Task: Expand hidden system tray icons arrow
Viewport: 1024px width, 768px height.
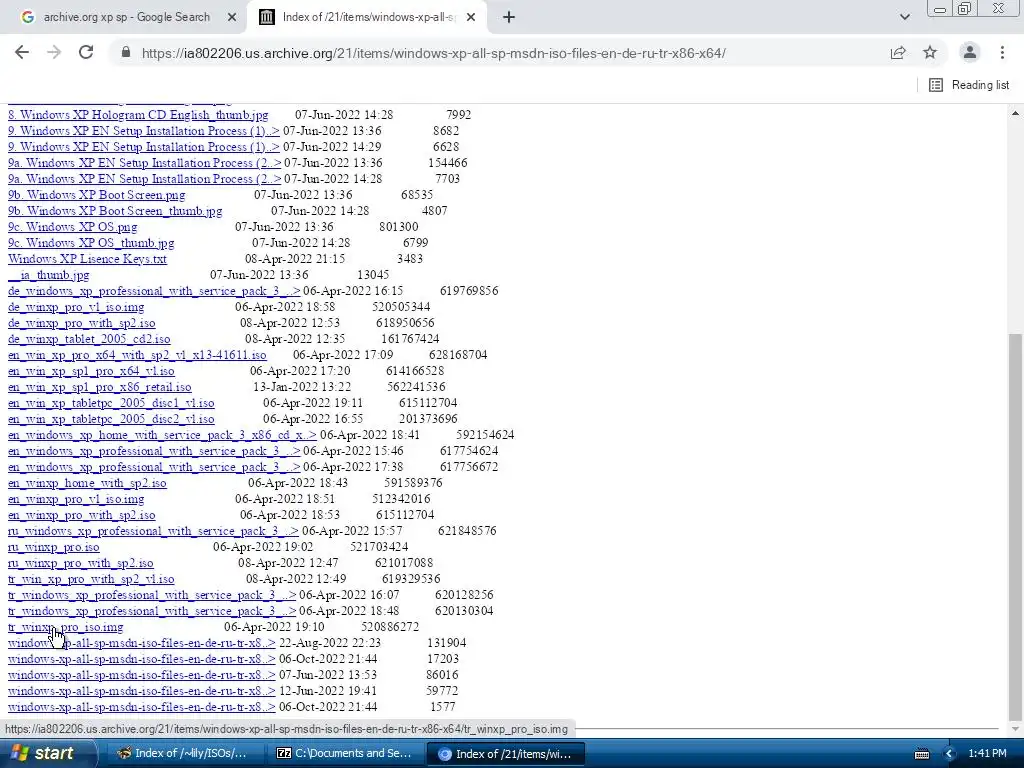Action: pos(949,754)
